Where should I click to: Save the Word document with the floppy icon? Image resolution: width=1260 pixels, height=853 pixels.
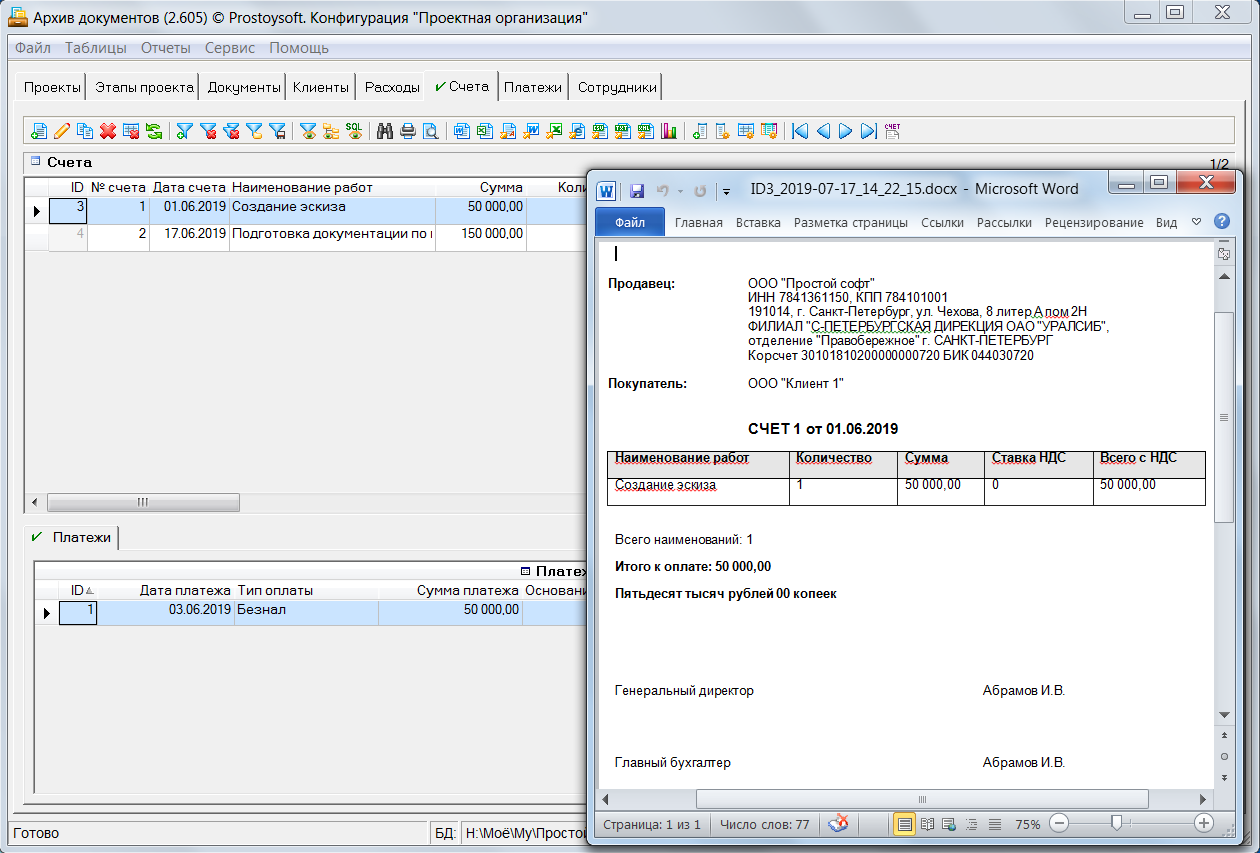[x=636, y=190]
